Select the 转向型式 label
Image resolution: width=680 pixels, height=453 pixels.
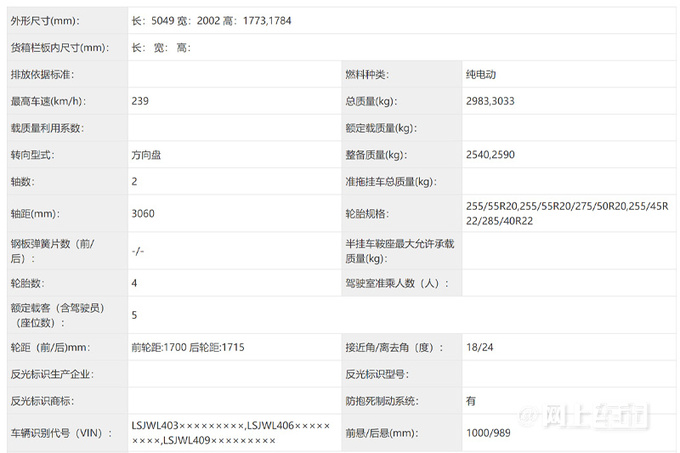coord(33,155)
